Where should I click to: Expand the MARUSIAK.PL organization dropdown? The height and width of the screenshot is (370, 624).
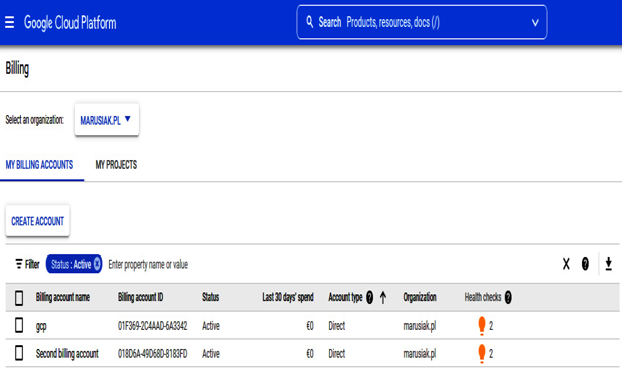pos(107,120)
